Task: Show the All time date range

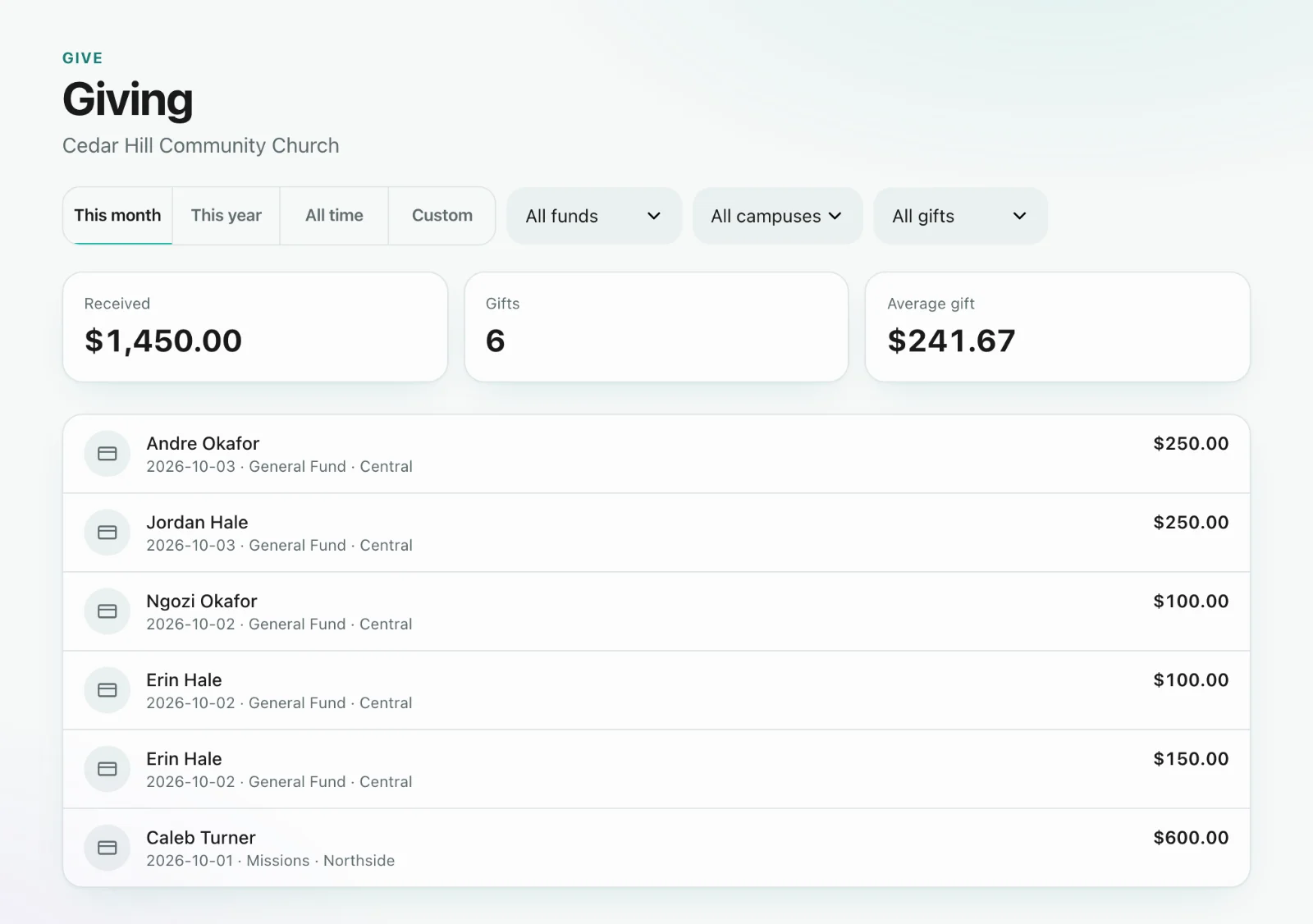Action: click(334, 216)
